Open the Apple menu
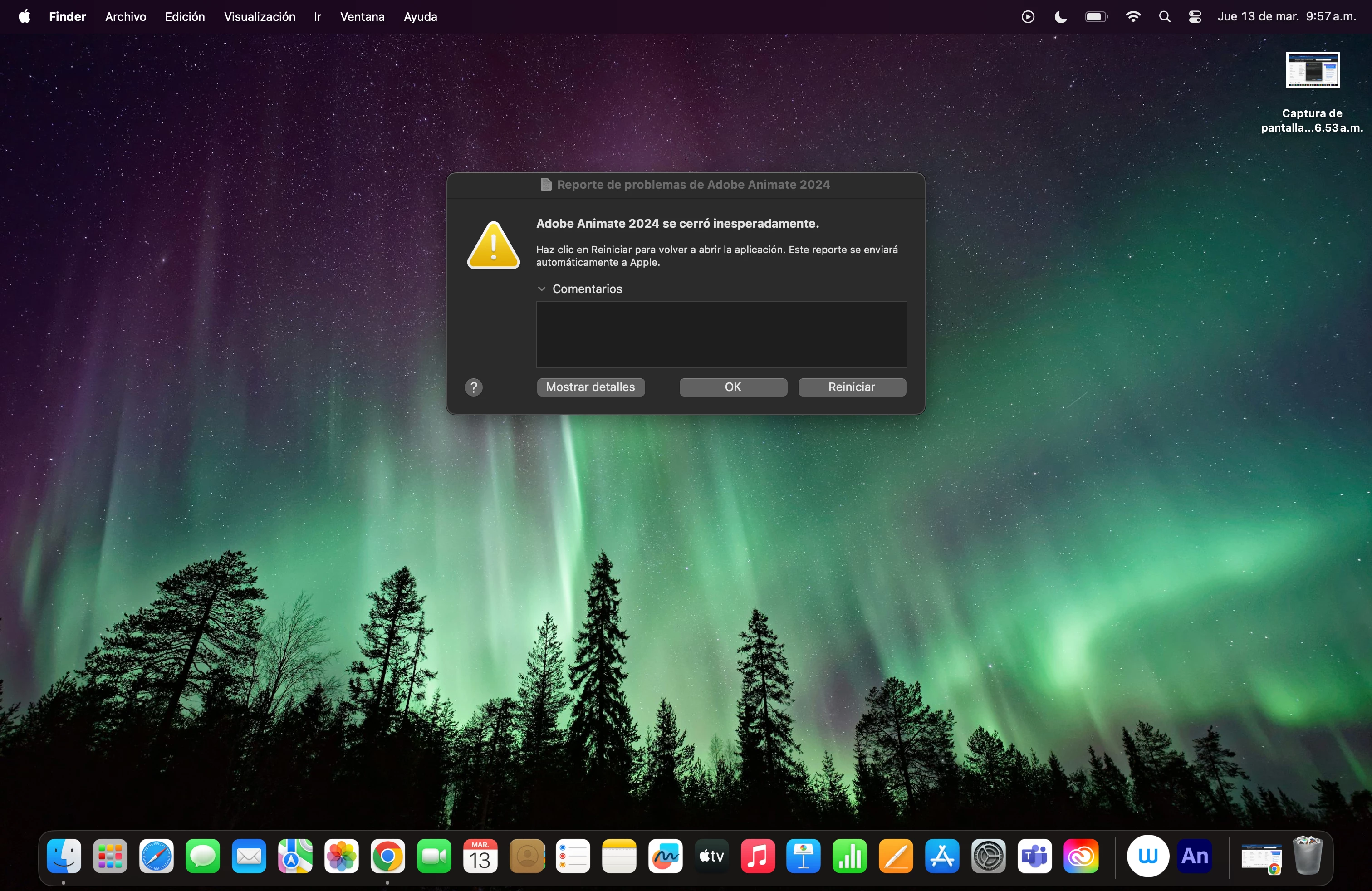The width and height of the screenshot is (1372, 891). [24, 17]
